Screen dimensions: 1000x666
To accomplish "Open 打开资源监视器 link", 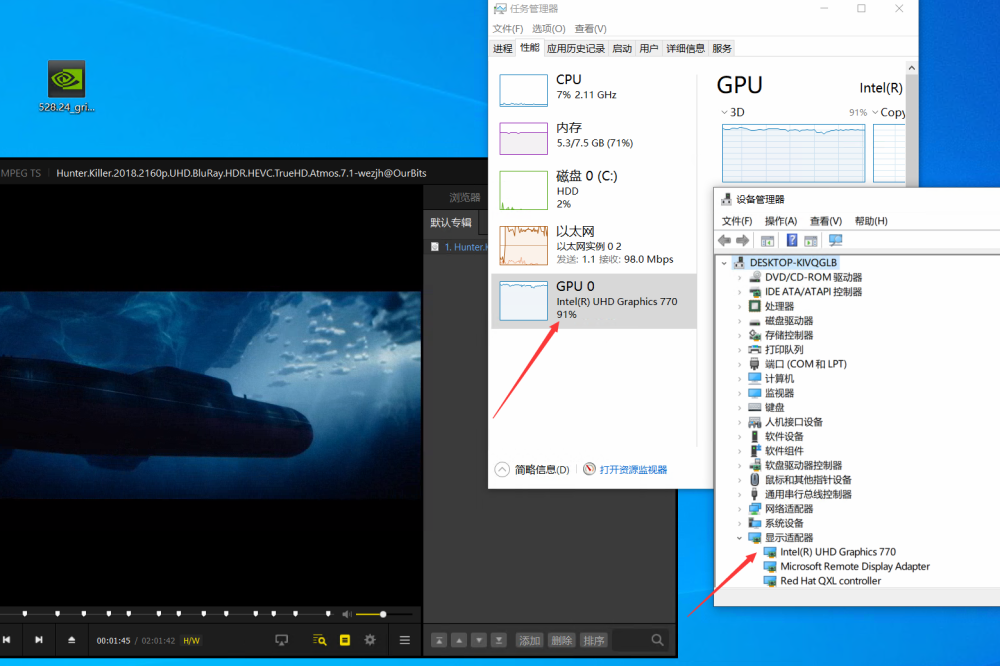I will [x=625, y=470].
